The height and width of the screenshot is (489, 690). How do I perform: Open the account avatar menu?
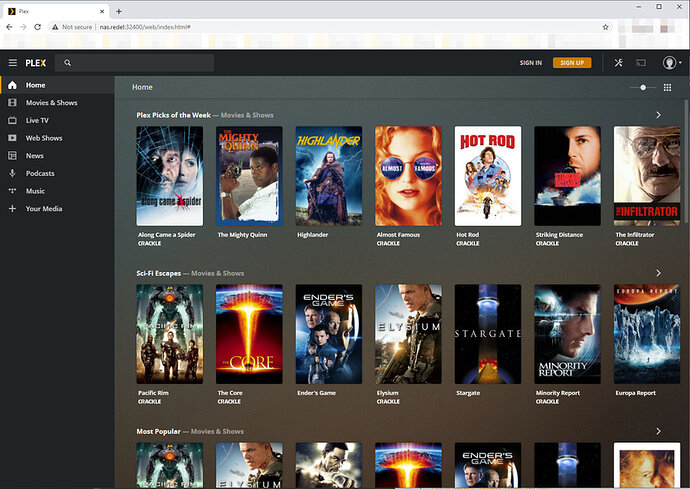click(x=672, y=63)
